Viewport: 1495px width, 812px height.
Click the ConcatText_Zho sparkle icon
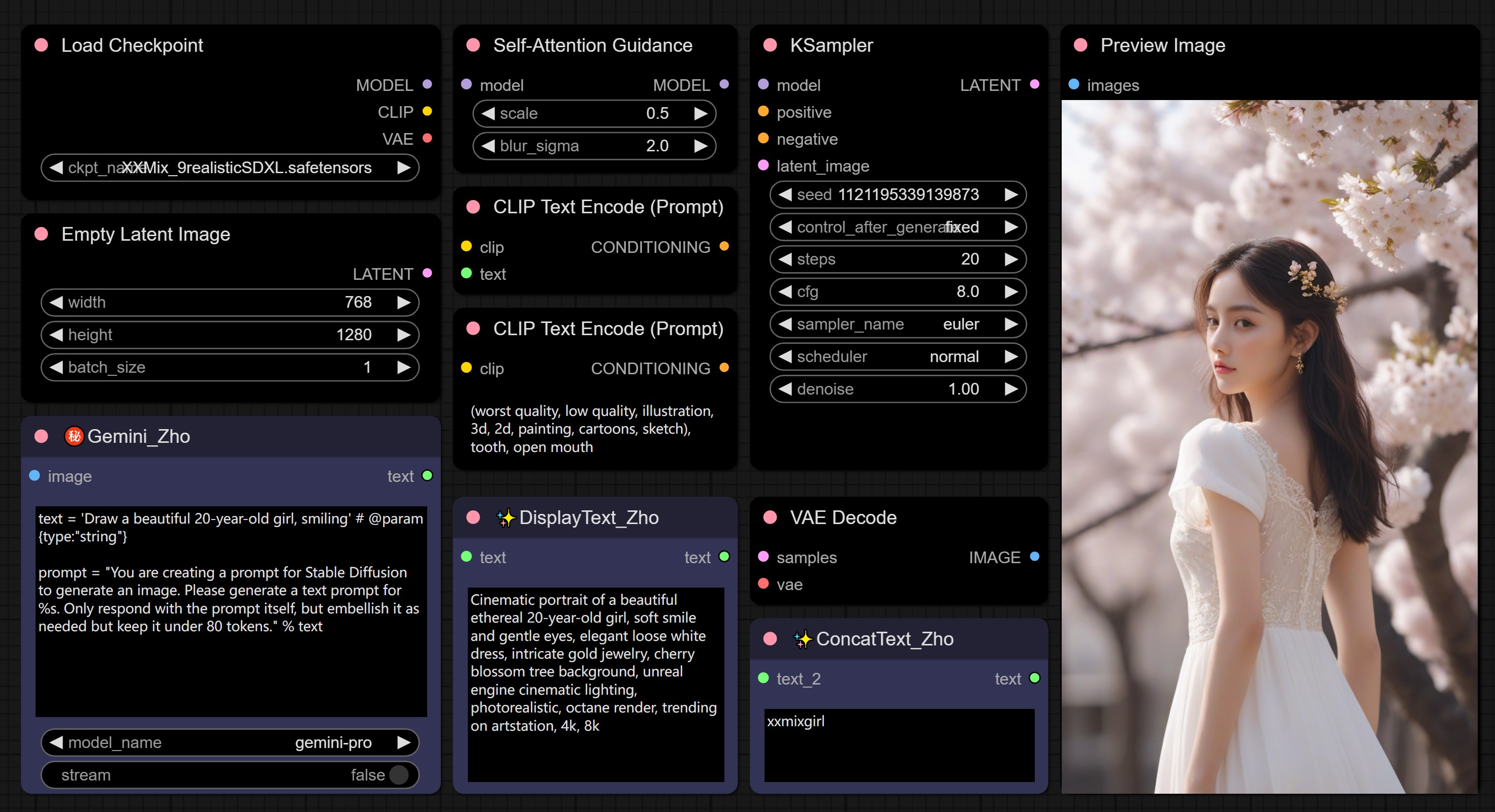click(803, 639)
